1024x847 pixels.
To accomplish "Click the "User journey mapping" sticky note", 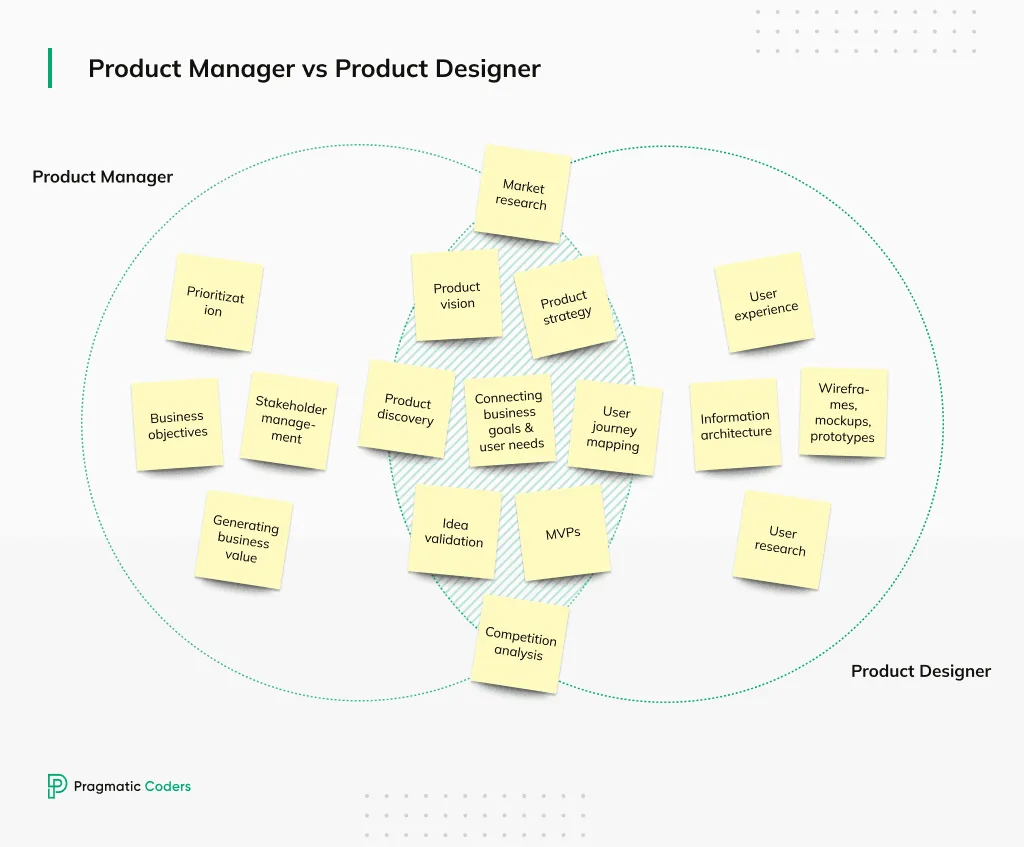I will click(x=615, y=428).
